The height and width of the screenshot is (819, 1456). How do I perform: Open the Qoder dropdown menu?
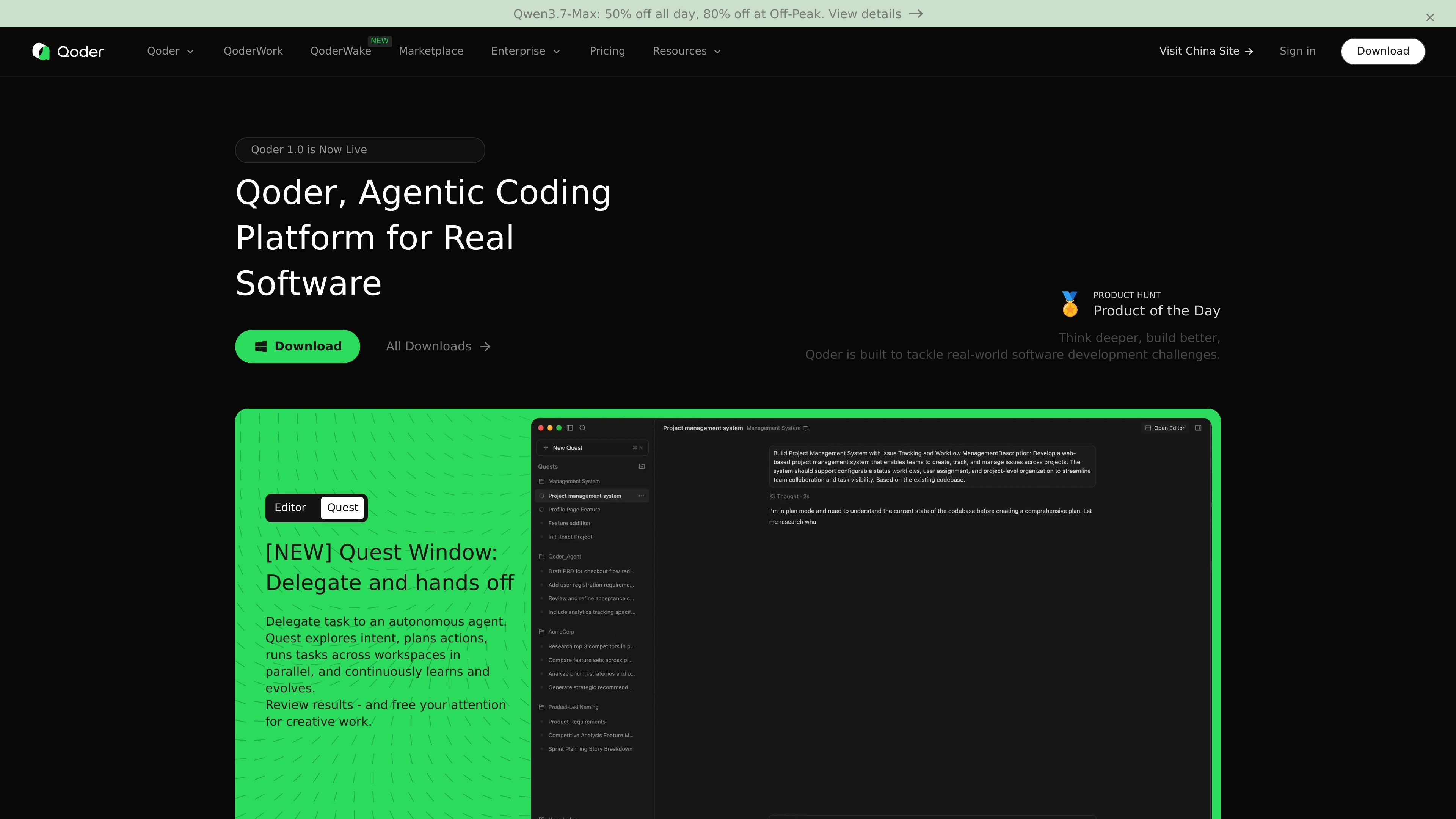(x=170, y=52)
